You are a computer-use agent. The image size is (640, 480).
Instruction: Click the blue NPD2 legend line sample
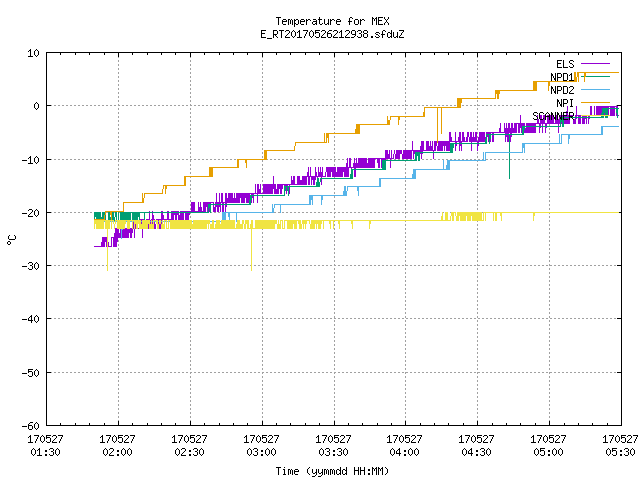tap(595, 90)
